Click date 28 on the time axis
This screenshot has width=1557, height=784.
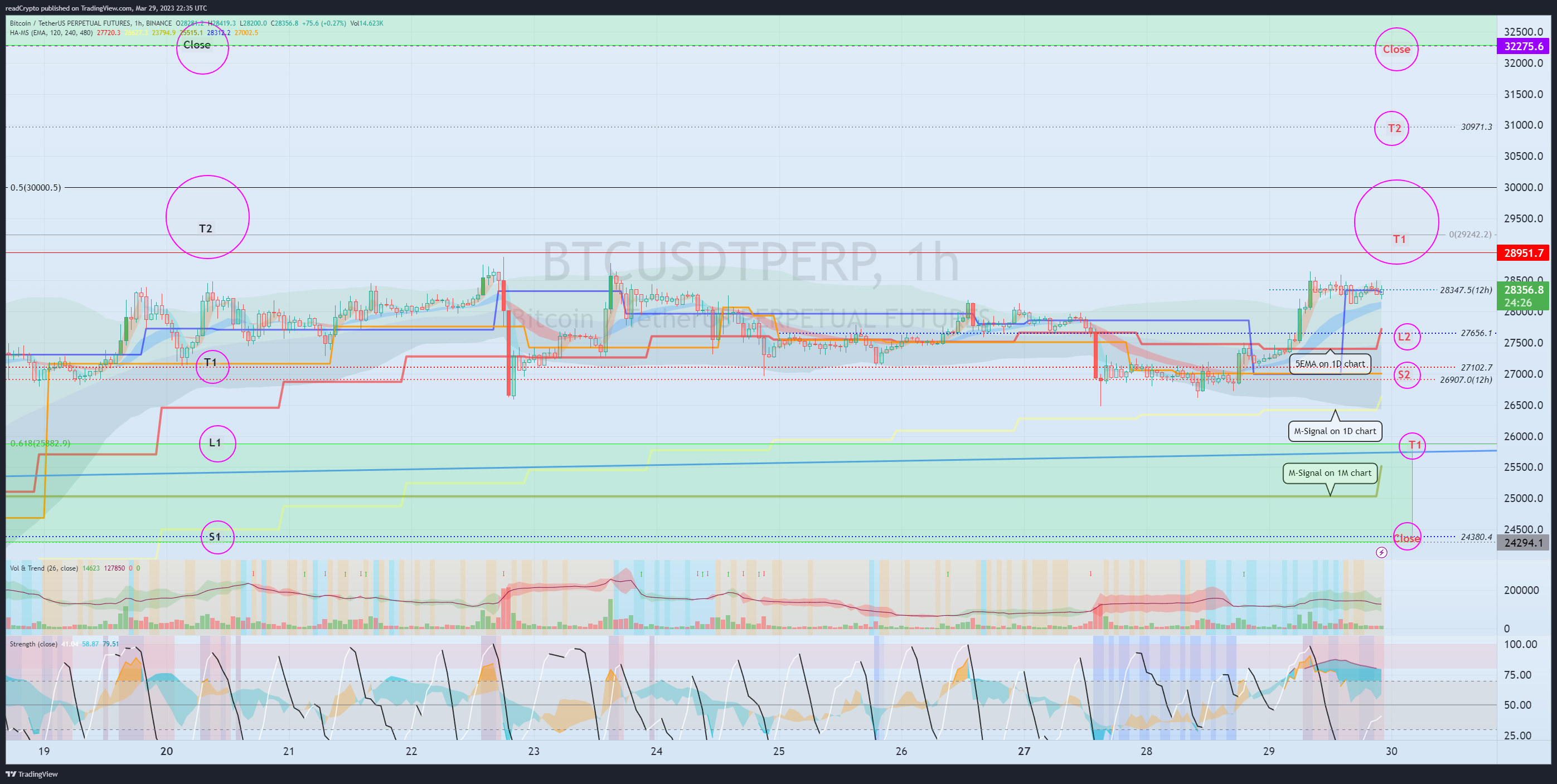(x=1146, y=751)
